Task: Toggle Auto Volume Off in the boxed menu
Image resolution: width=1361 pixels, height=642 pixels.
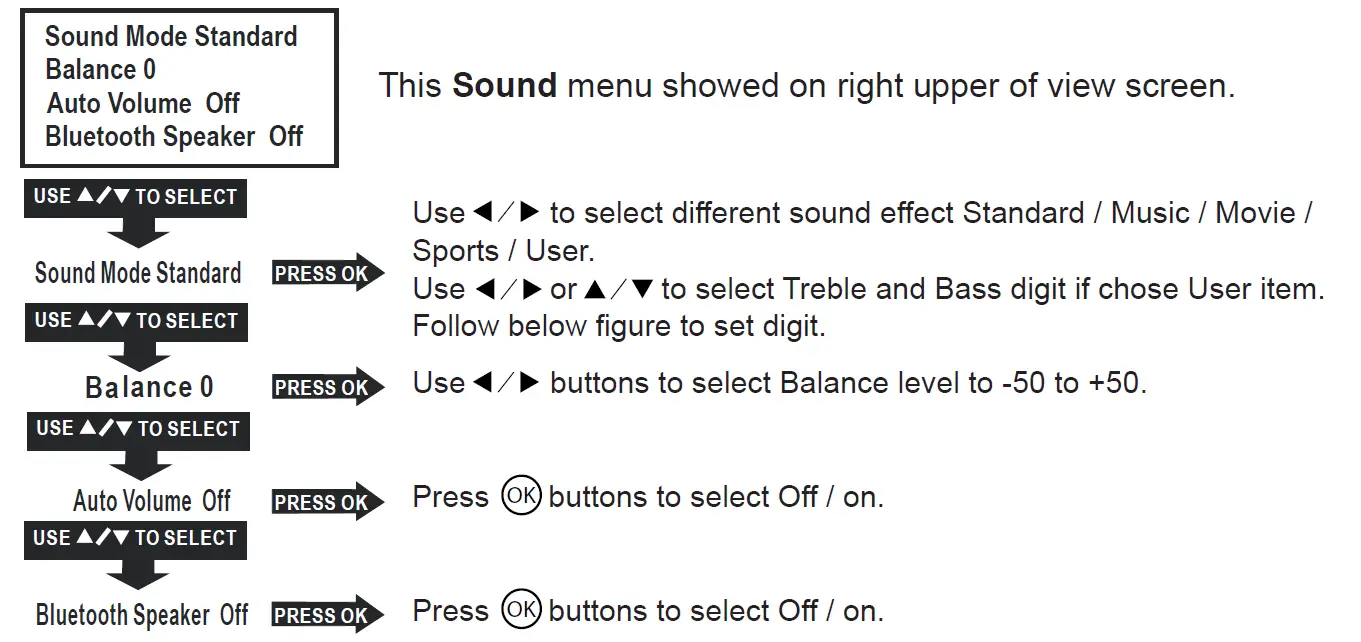Action: [143, 103]
